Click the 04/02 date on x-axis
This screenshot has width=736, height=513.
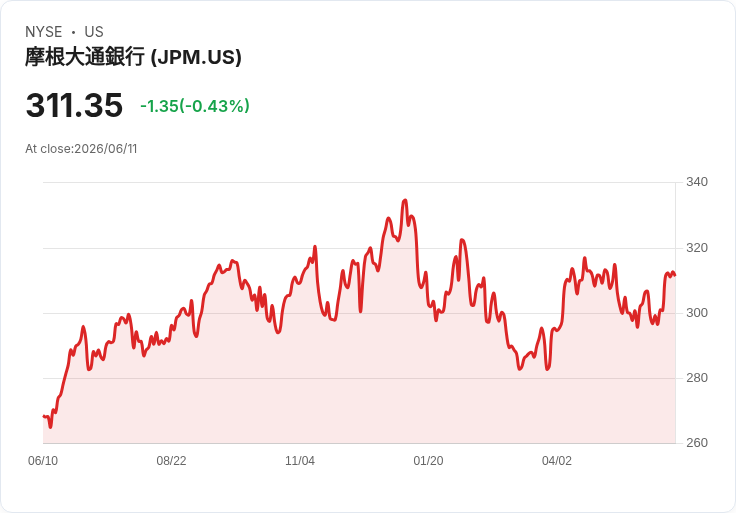[557, 460]
